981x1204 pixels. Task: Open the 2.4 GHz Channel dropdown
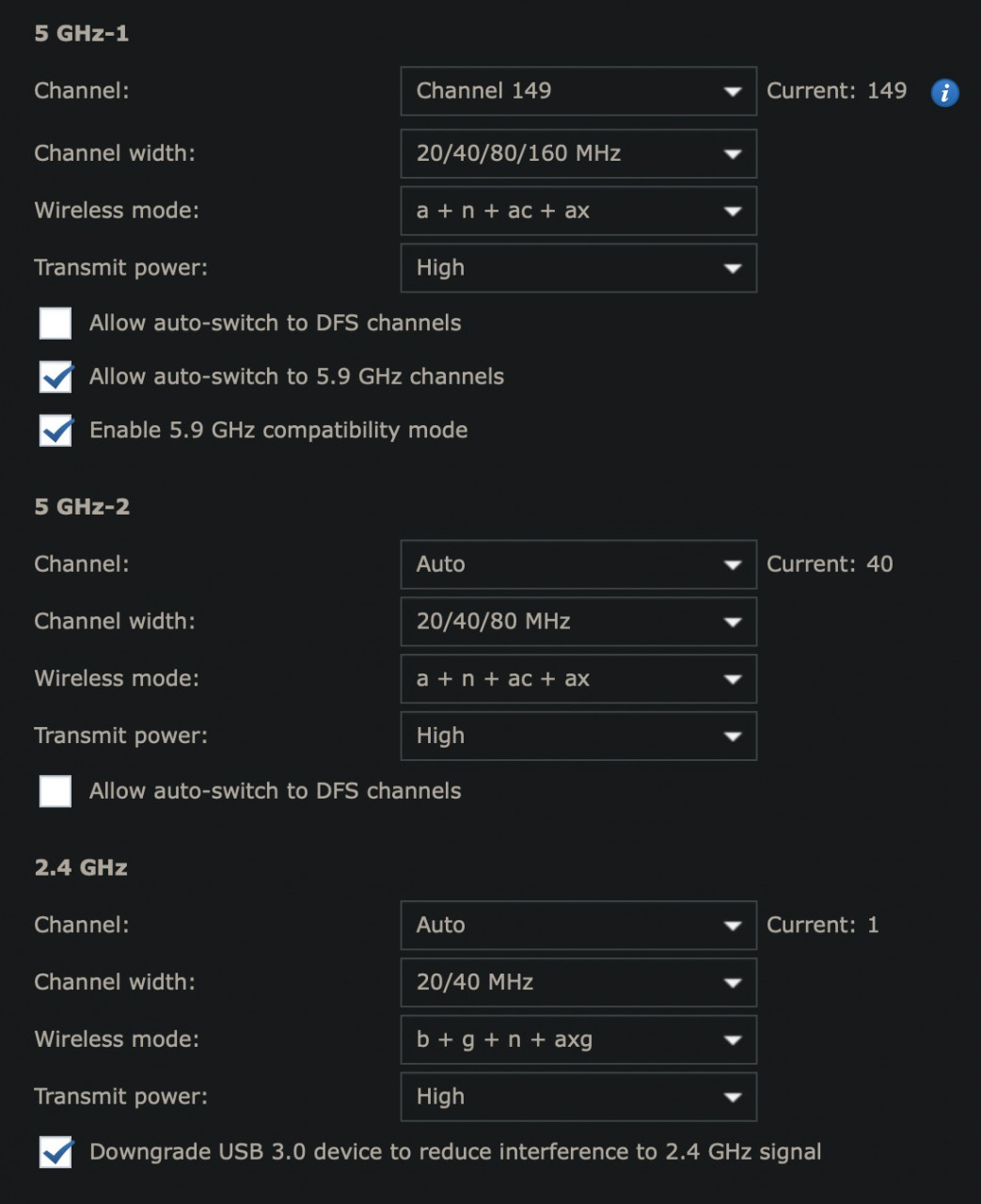578,926
